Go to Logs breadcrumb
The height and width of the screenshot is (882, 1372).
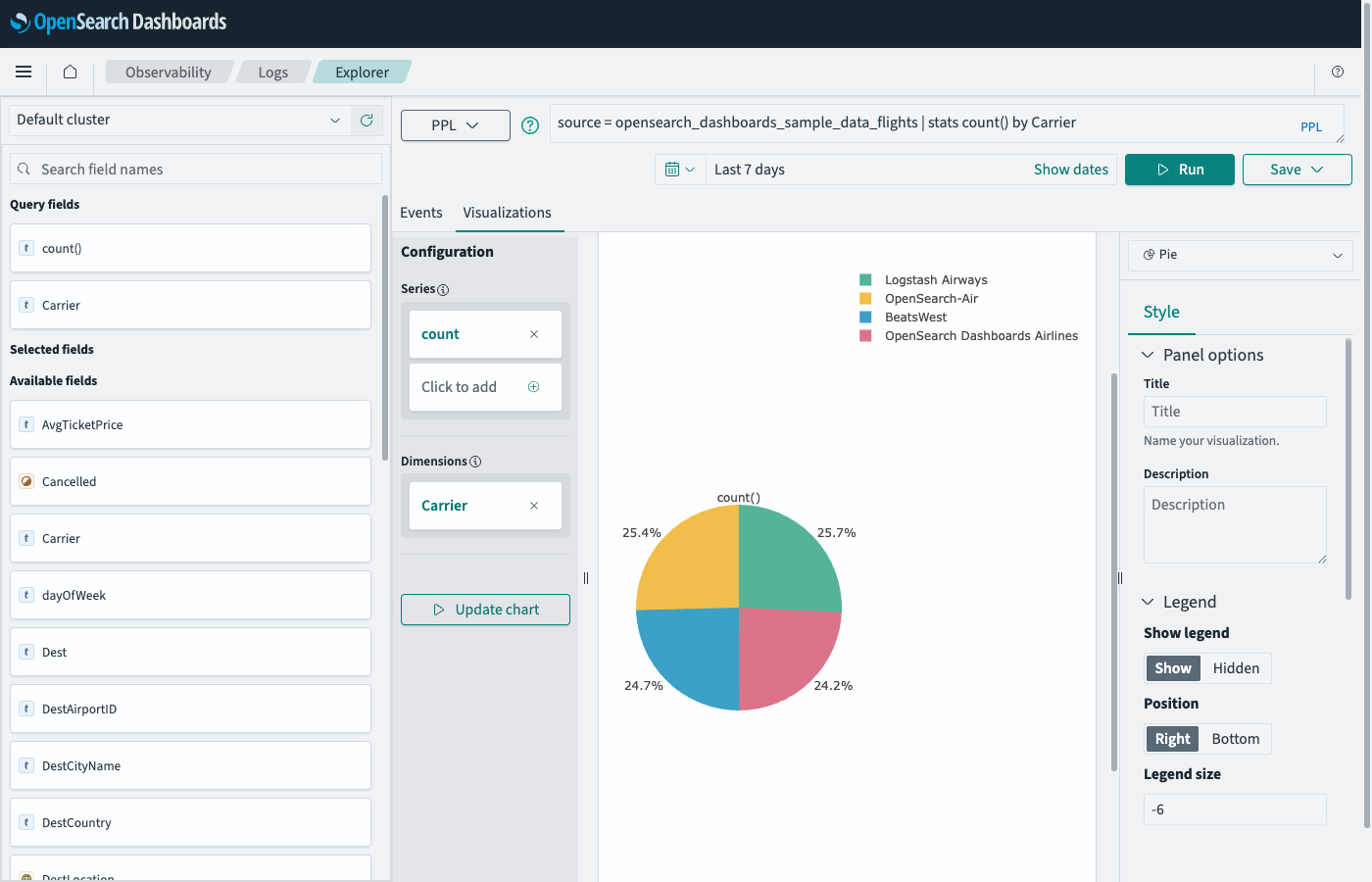273,72
